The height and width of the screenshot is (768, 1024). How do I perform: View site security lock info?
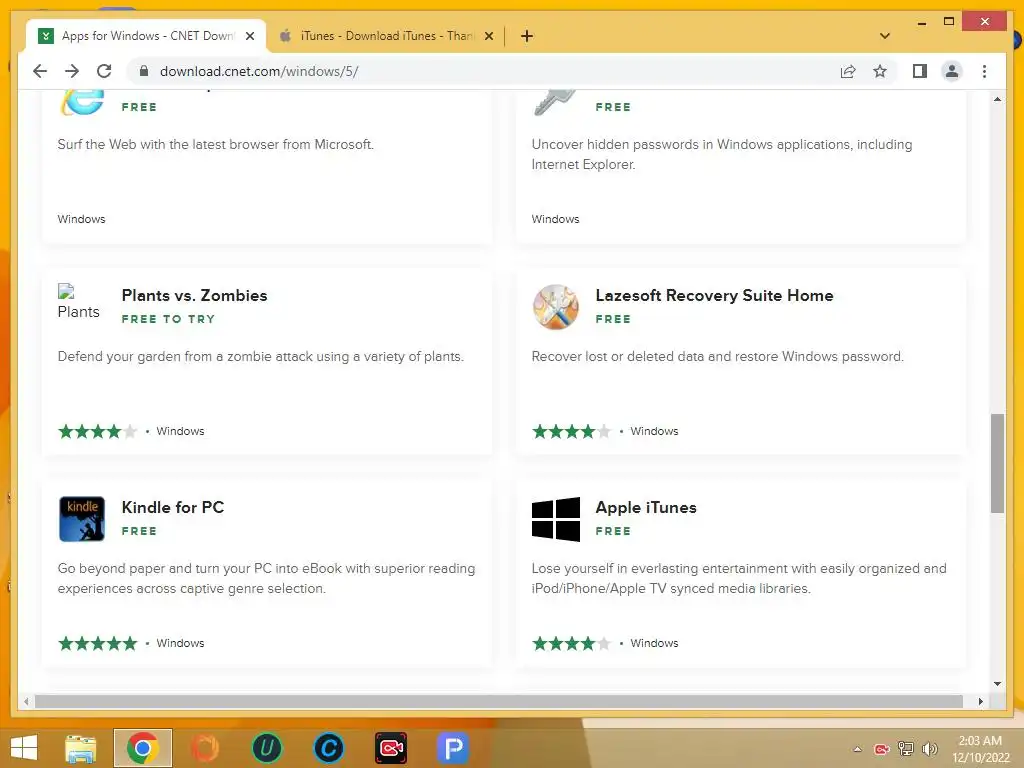pyautogui.click(x=144, y=71)
